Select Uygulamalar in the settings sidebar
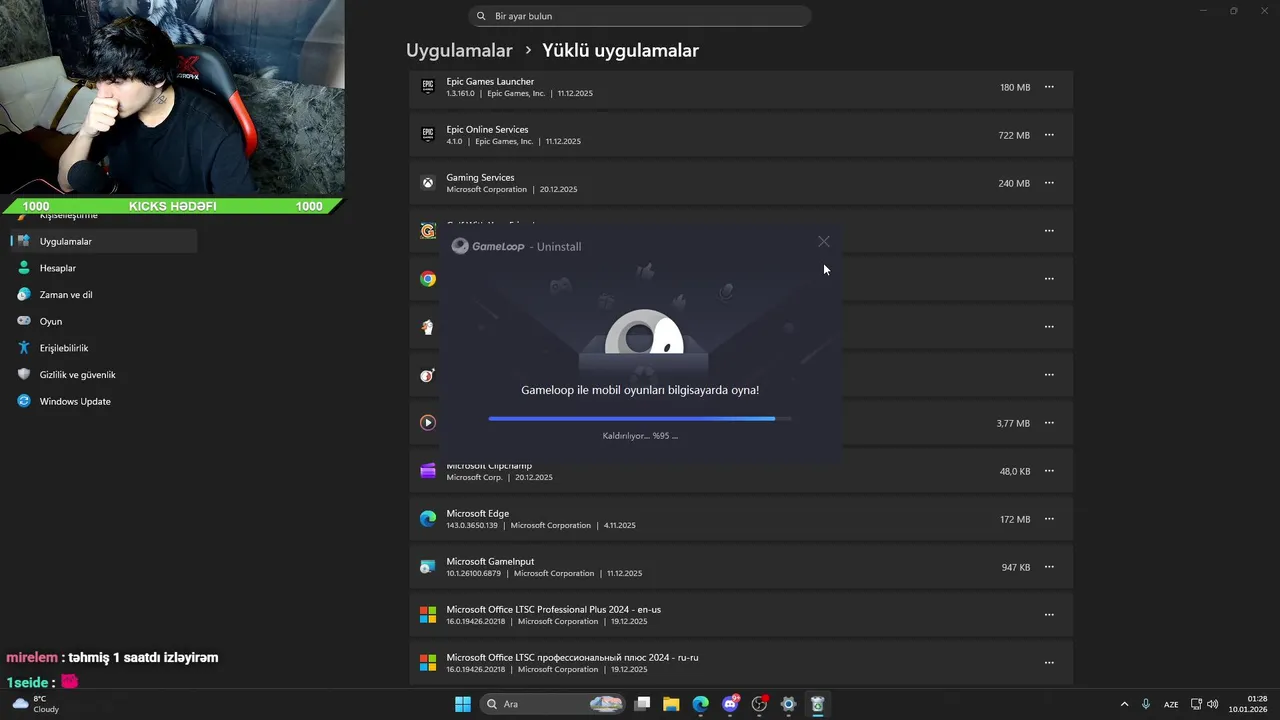The height and width of the screenshot is (720, 1280). (104, 241)
